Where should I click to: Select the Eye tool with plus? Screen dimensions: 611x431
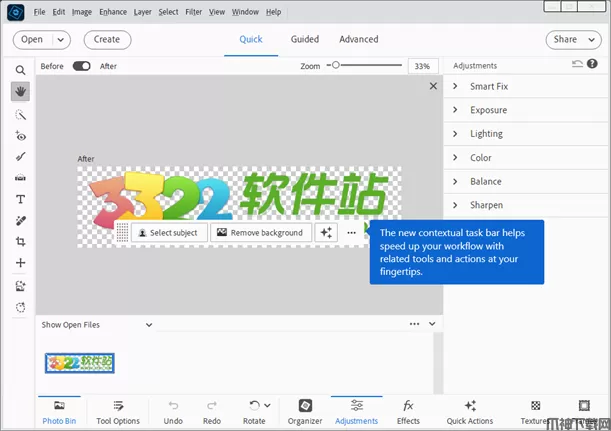point(20,136)
